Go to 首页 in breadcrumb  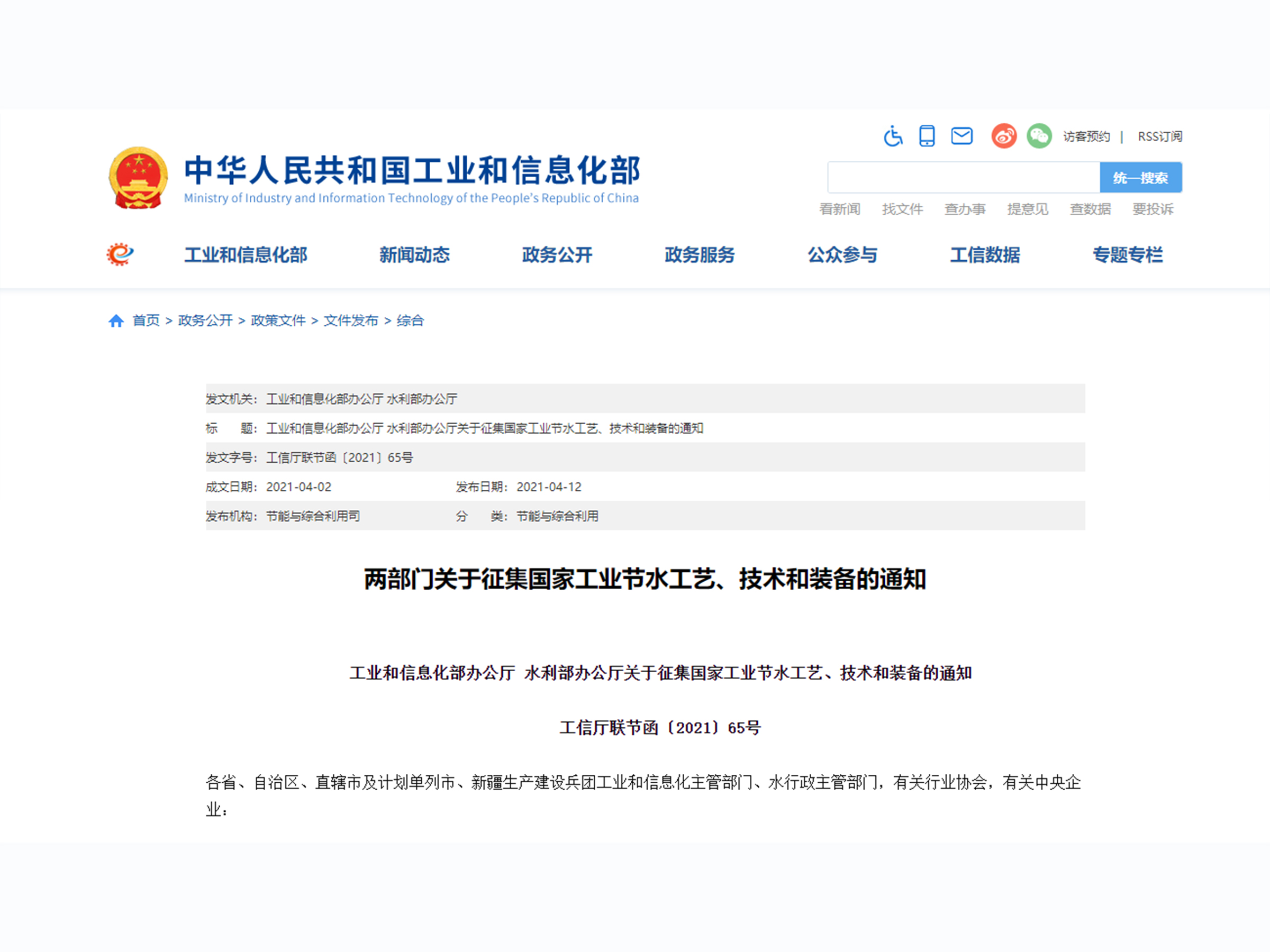146,320
